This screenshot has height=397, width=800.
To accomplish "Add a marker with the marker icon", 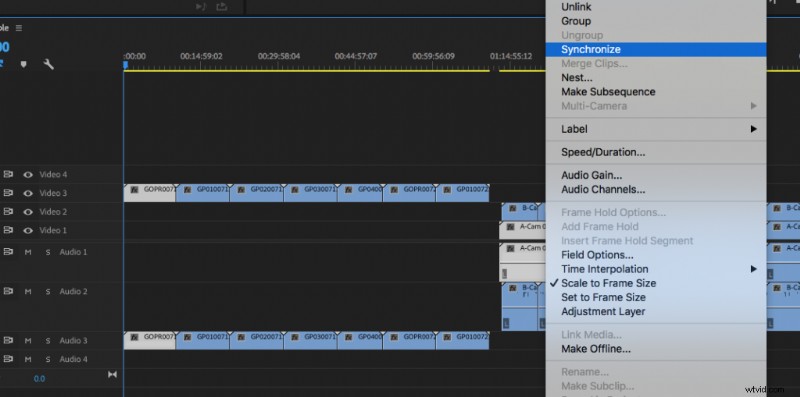I will (x=23, y=64).
